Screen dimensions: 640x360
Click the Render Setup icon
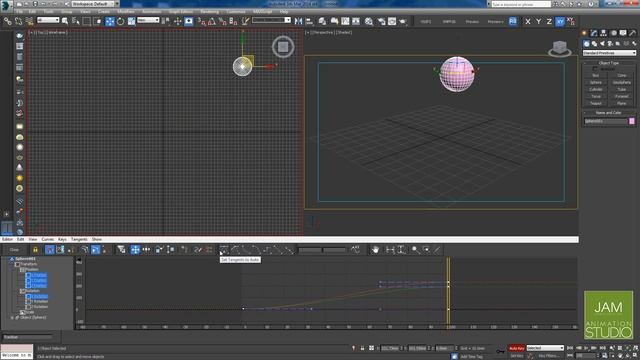(381, 21)
